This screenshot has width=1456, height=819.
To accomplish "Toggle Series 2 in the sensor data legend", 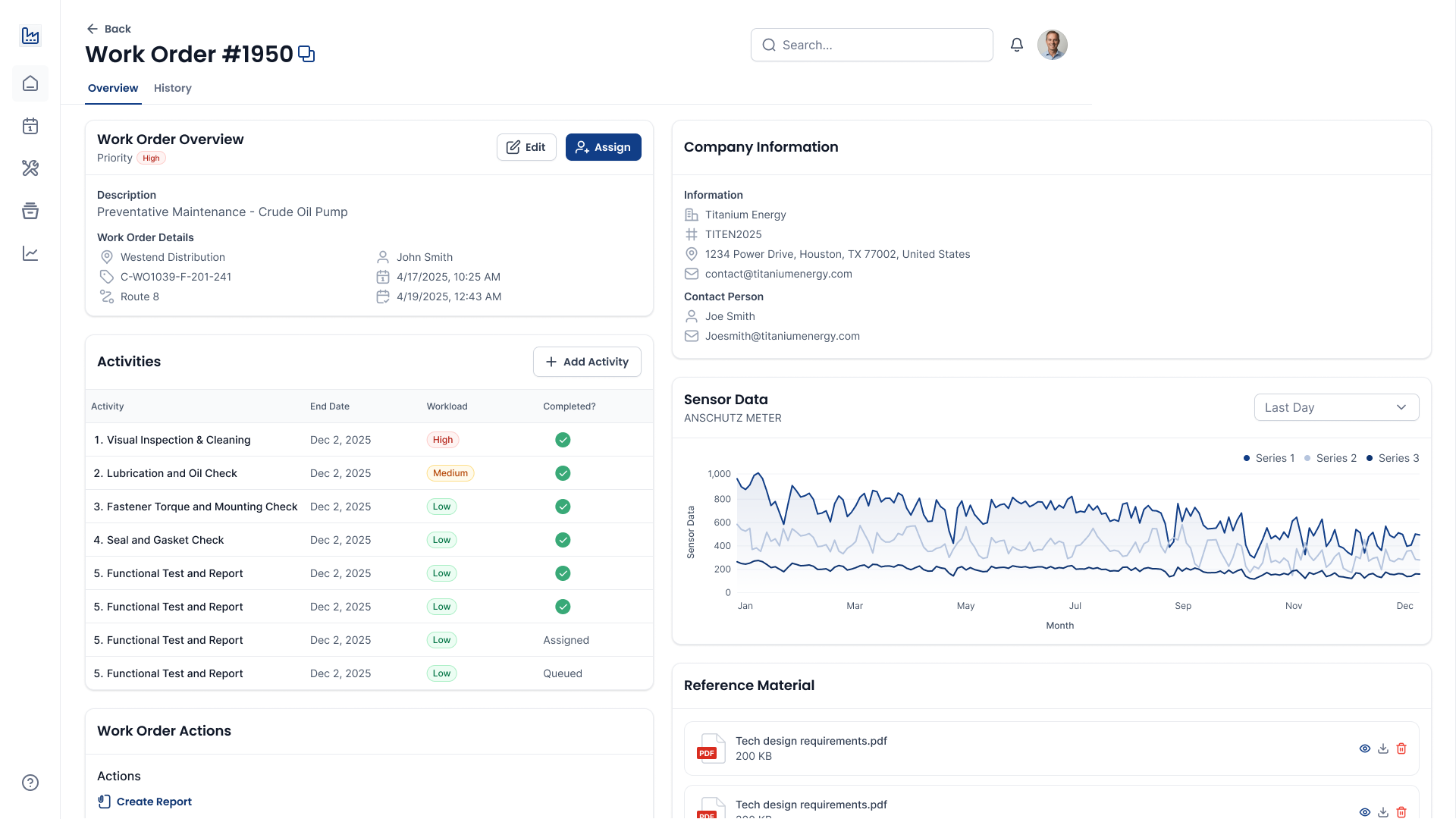I will click(1330, 458).
